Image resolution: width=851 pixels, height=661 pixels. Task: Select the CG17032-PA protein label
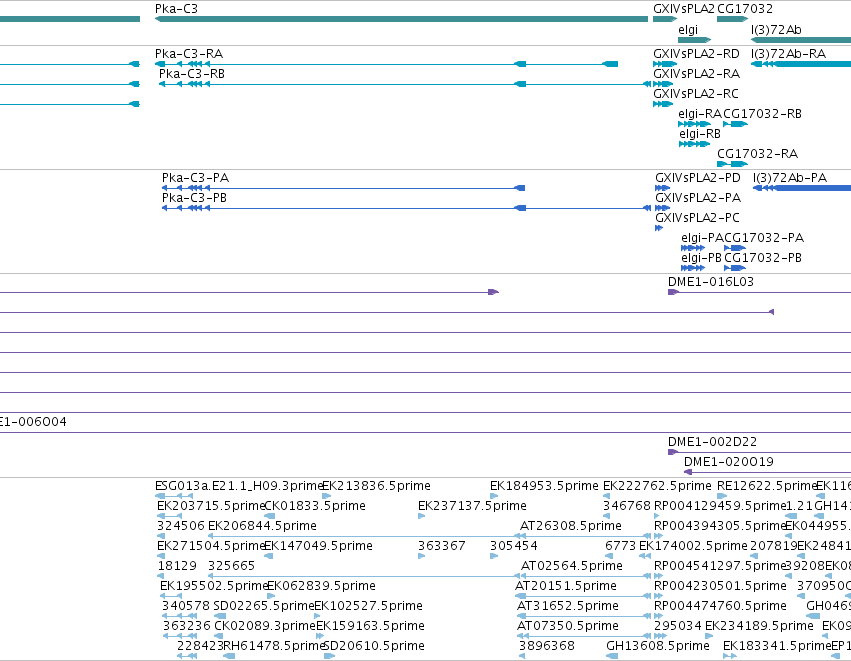[764, 238]
